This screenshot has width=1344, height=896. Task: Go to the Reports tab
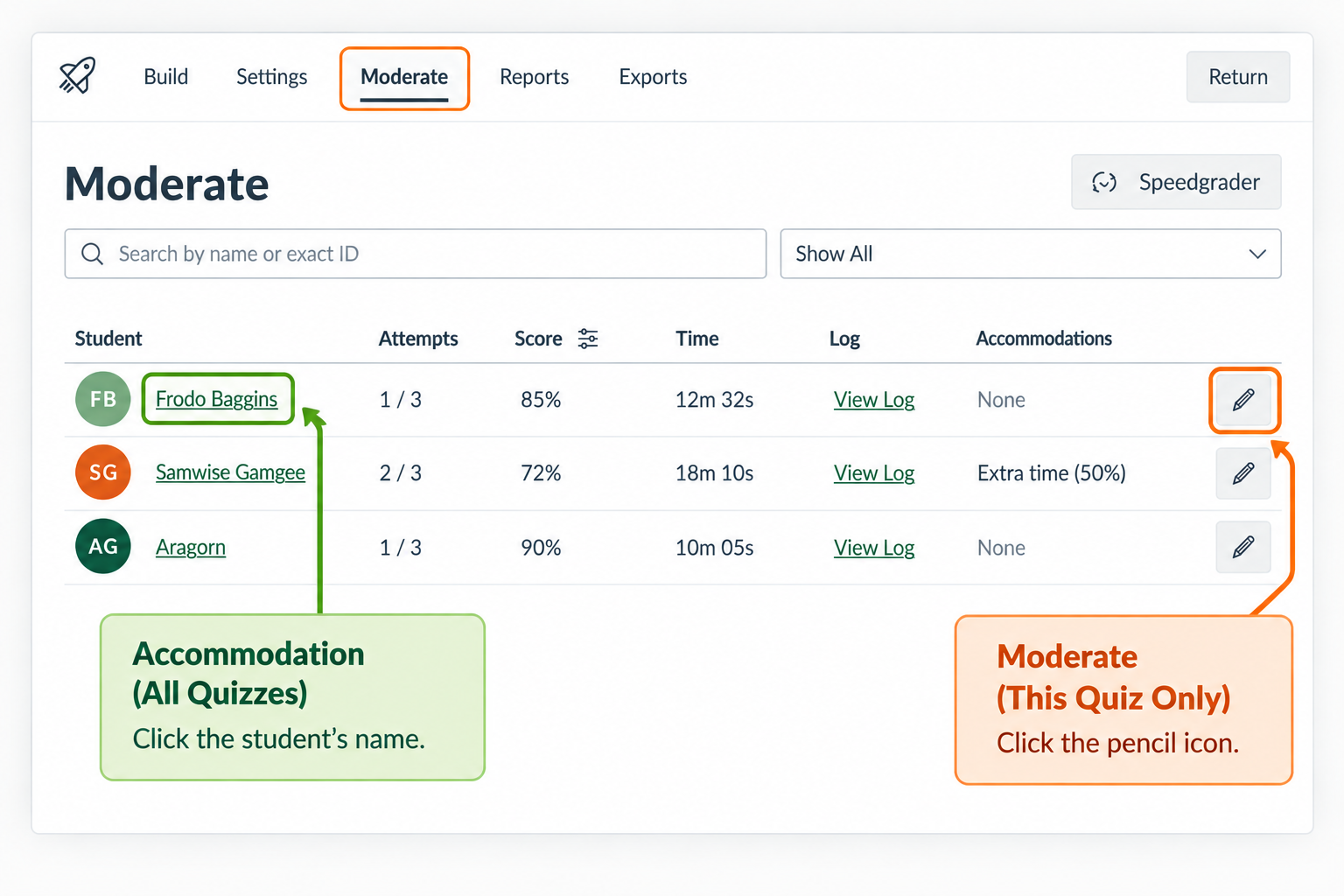[535, 77]
